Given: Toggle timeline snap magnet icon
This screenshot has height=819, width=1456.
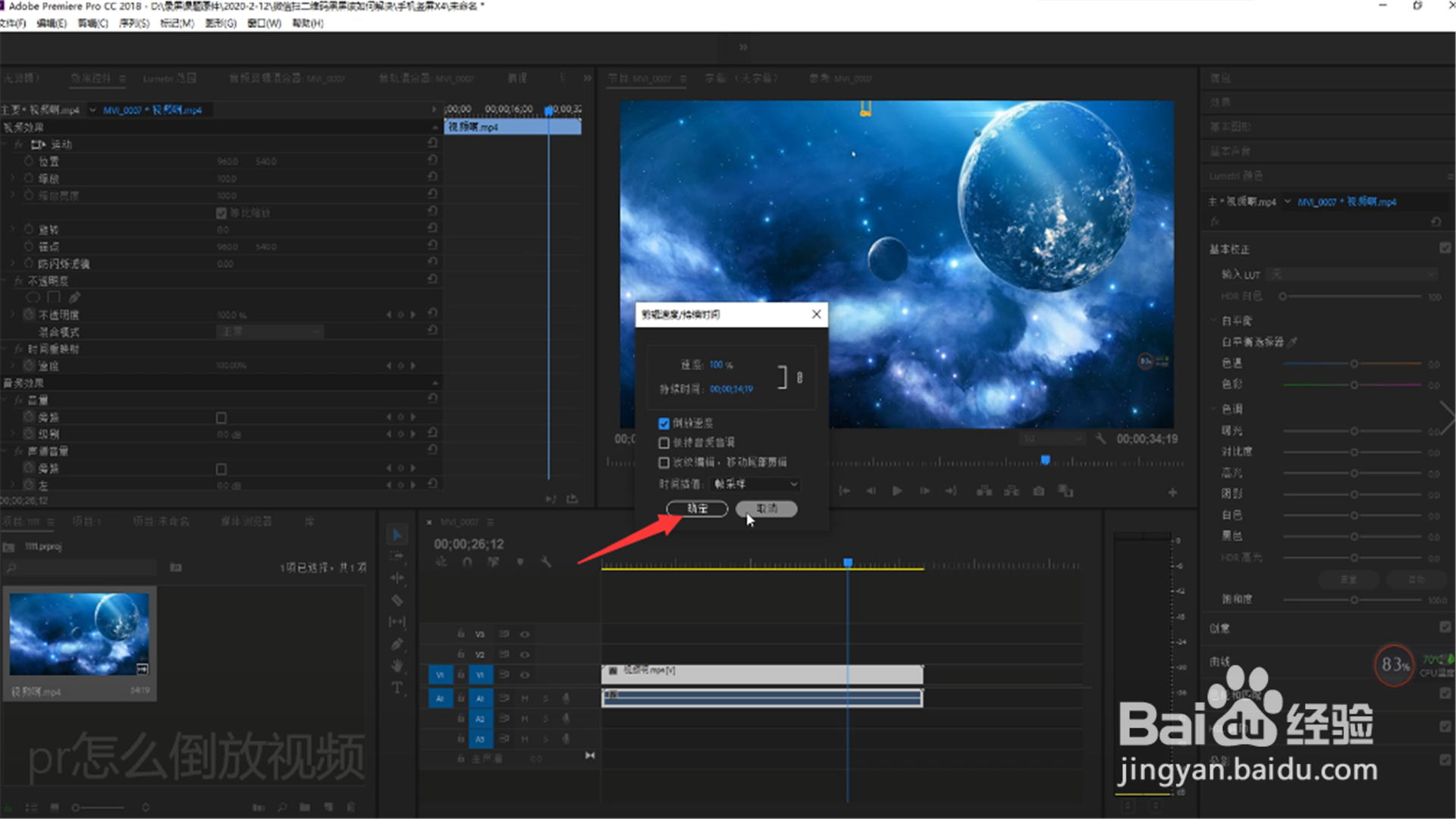Looking at the screenshot, I should tap(467, 562).
